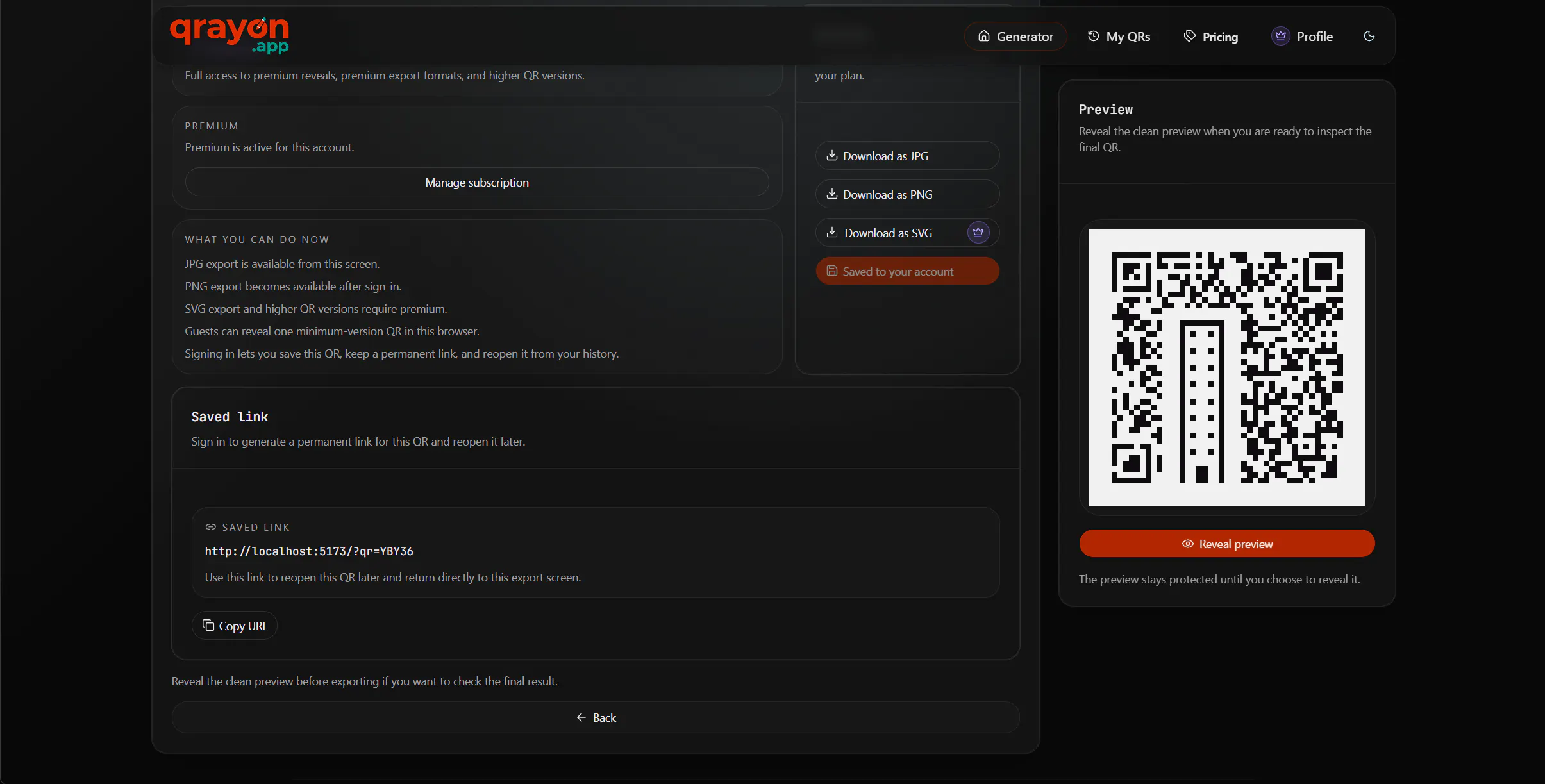The width and height of the screenshot is (1545, 784).
Task: Click Saved to your account button
Action: 907,271
